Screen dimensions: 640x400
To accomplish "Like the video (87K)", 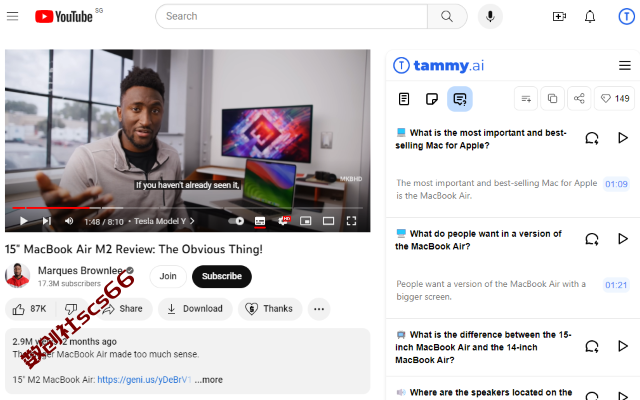I will [x=29, y=309].
